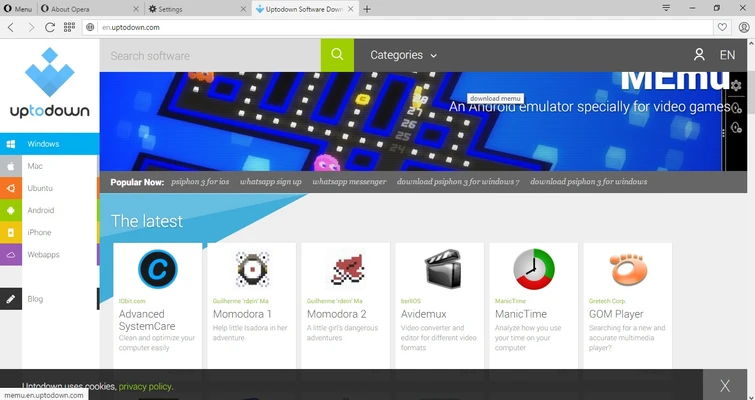The width and height of the screenshot is (755, 400).
Task: Close the About Opera tab
Action: click(x=135, y=9)
